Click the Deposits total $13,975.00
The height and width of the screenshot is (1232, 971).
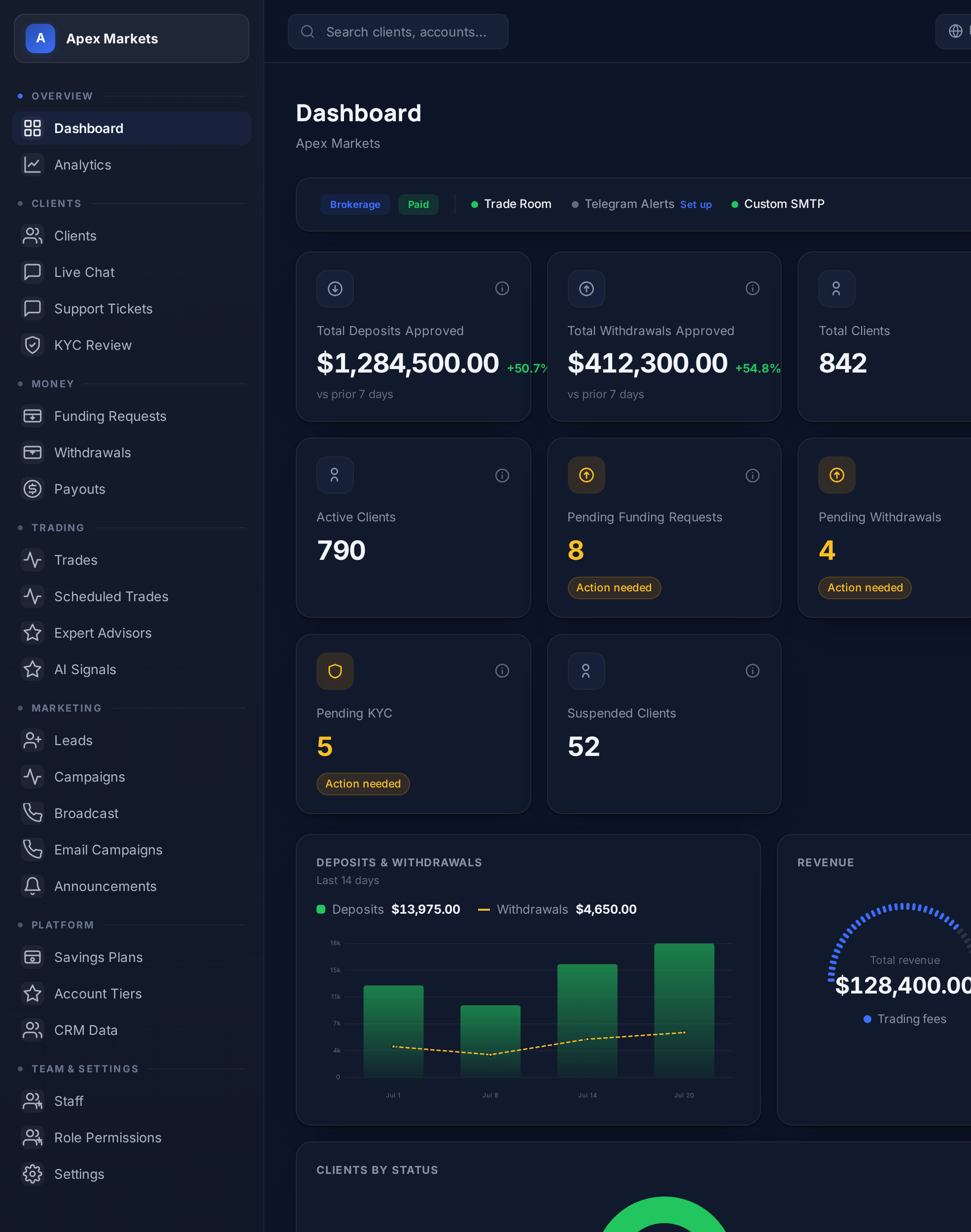(425, 909)
